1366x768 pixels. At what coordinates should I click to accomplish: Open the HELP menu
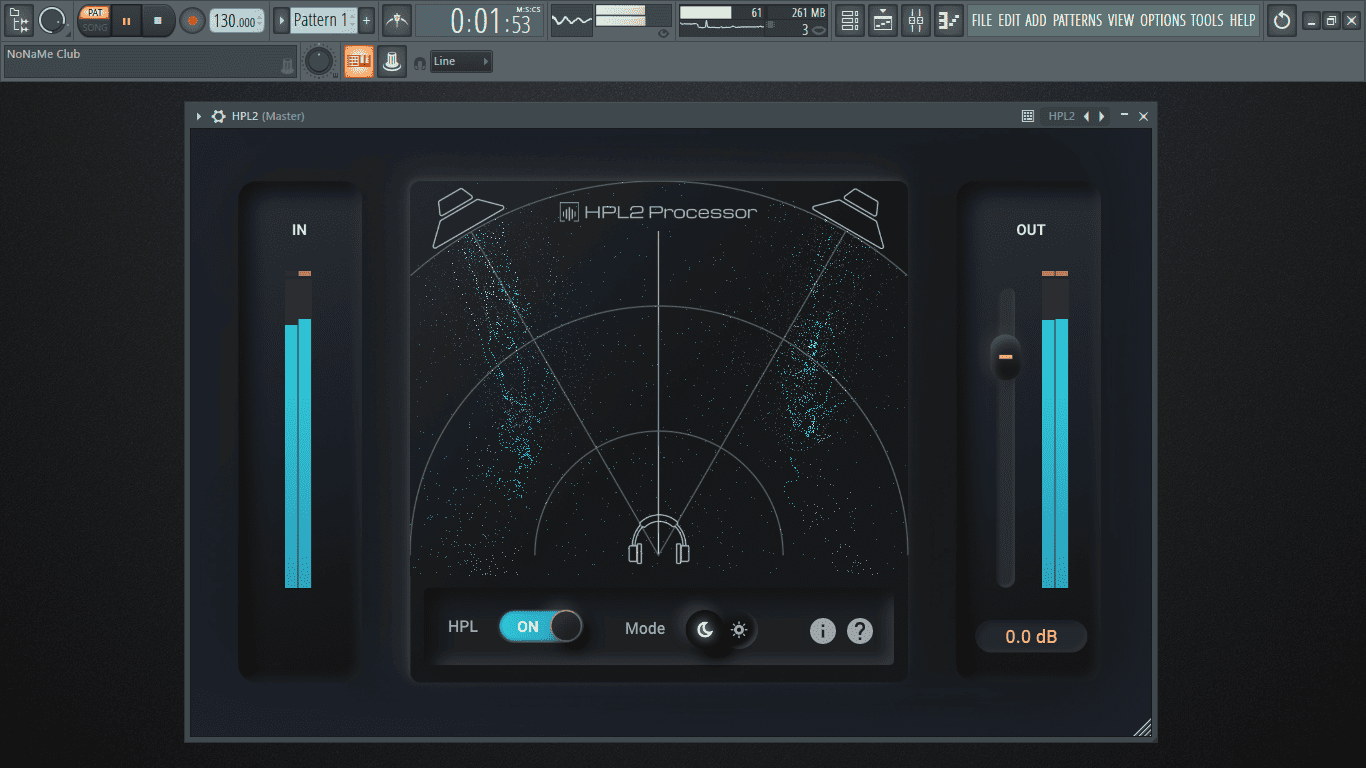[x=1242, y=20]
